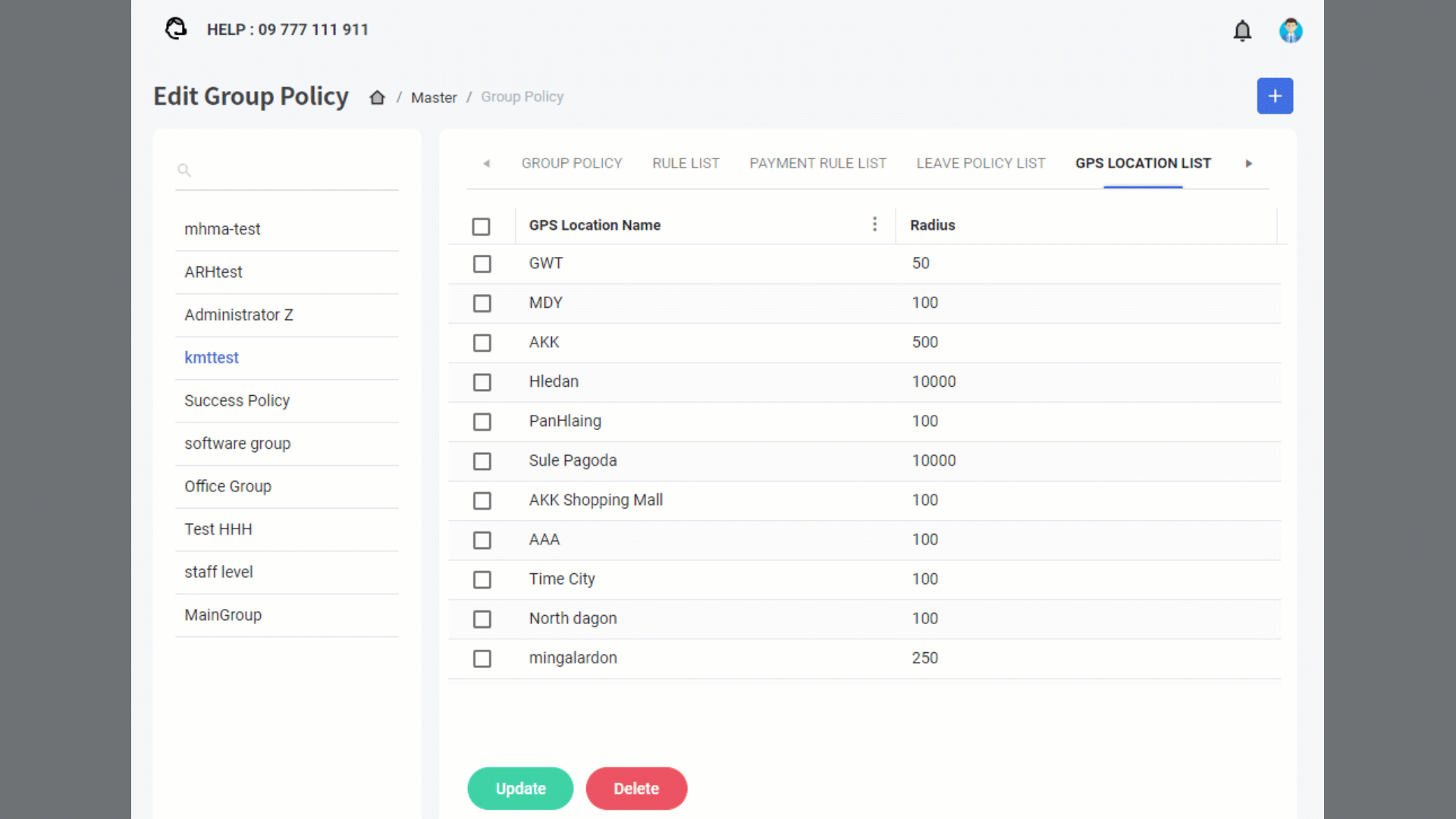Viewport: 1456px width, 819px height.
Task: Switch to the Rule List tab
Action: [x=686, y=163]
